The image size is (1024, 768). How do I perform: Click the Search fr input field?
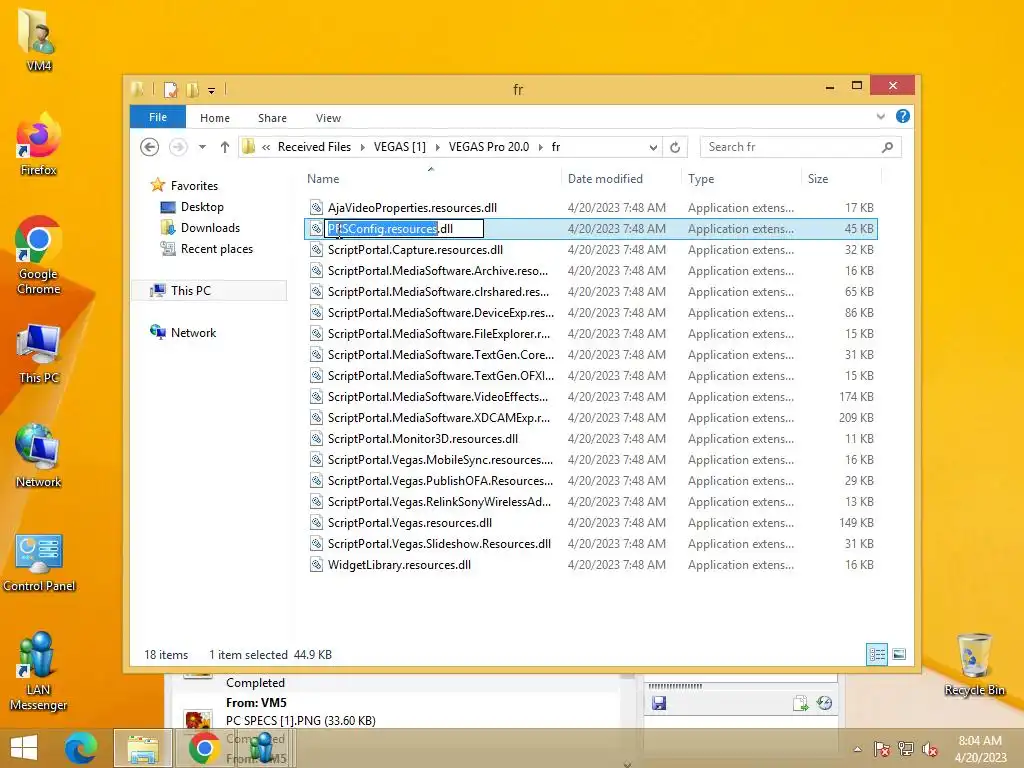point(790,147)
